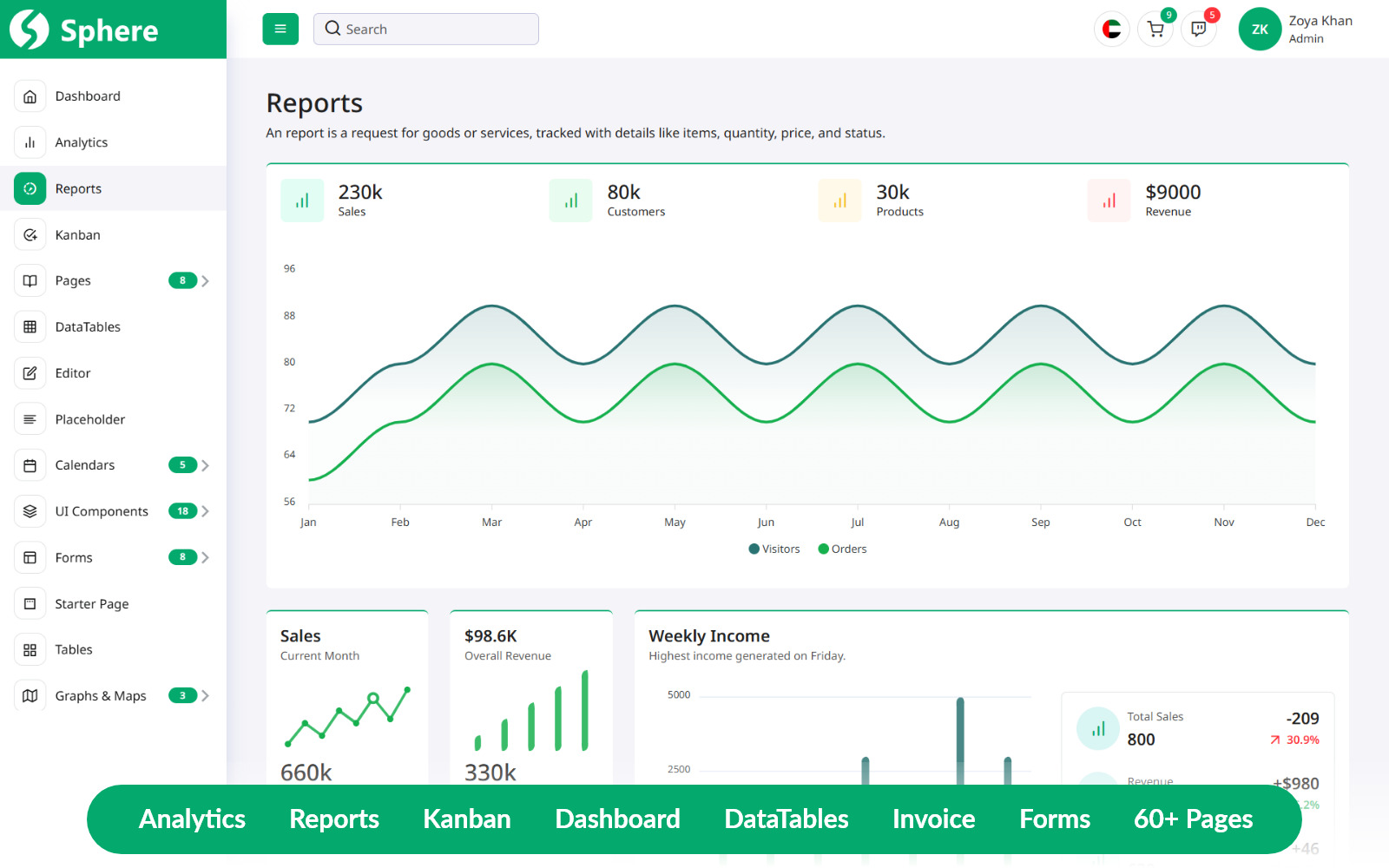Image resolution: width=1389 pixels, height=868 pixels.
Task: Select DataTables in the bottom navigation
Action: (786, 819)
